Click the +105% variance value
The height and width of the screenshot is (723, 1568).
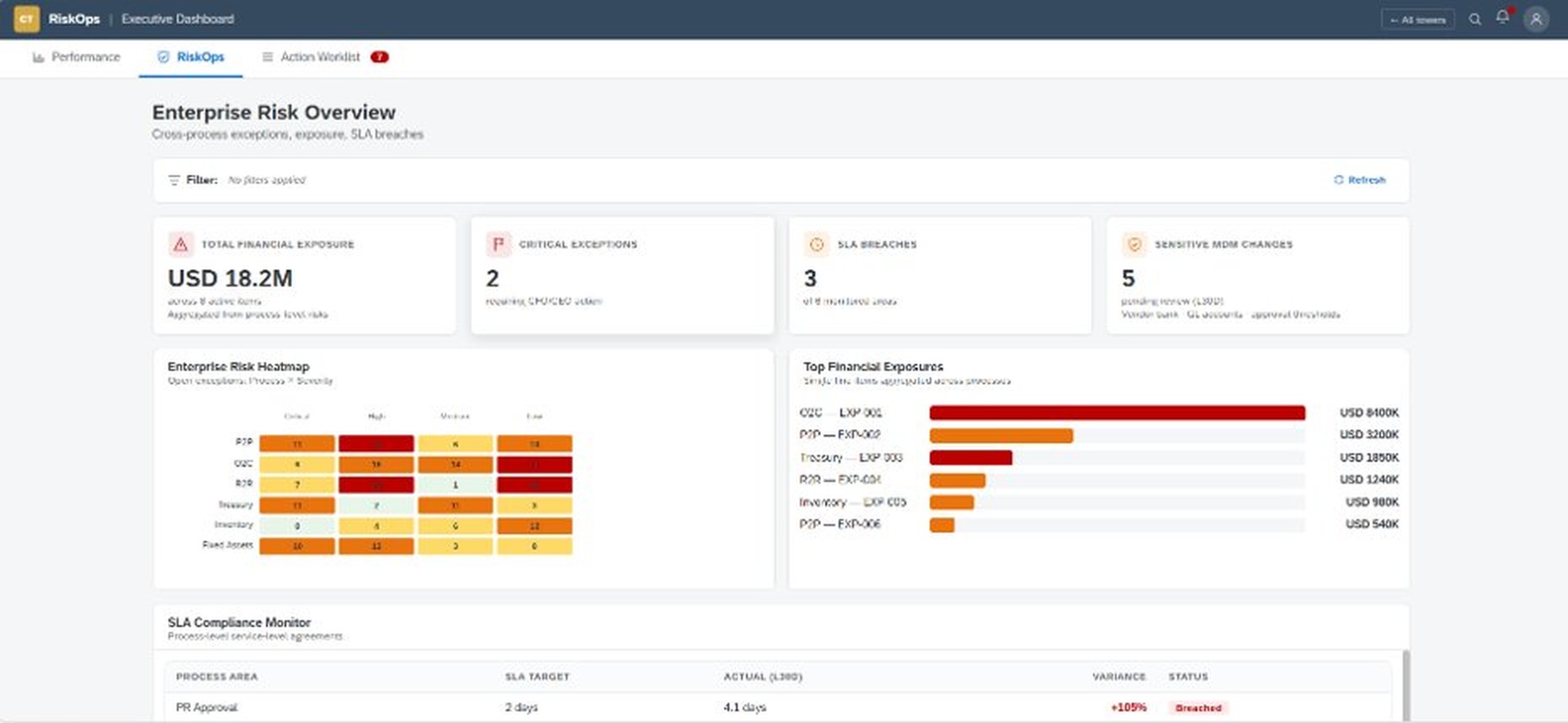tap(1128, 708)
